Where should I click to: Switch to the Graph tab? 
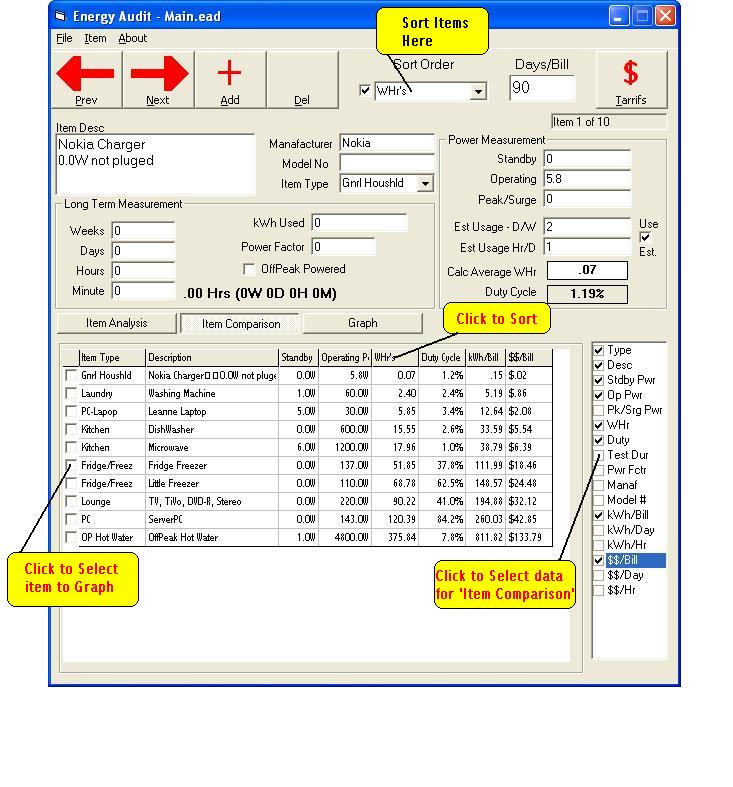point(362,323)
